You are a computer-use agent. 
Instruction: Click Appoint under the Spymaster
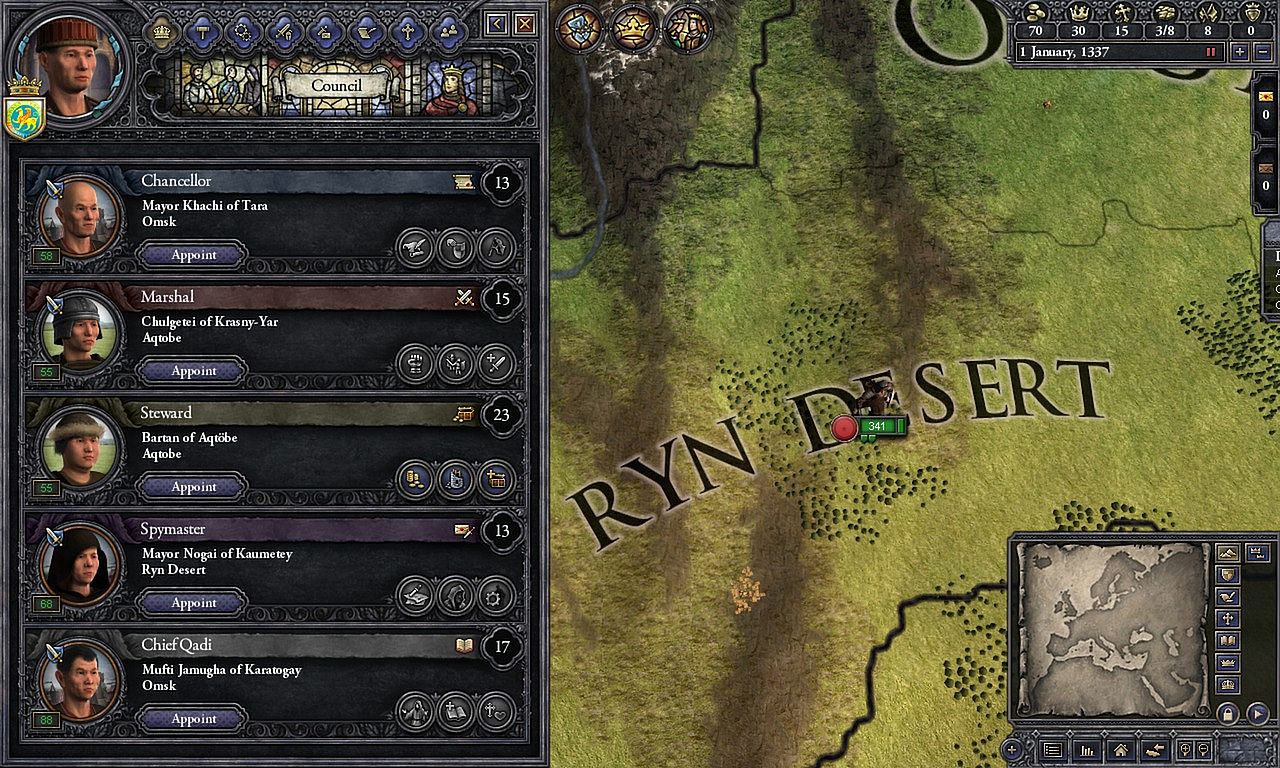(x=193, y=603)
